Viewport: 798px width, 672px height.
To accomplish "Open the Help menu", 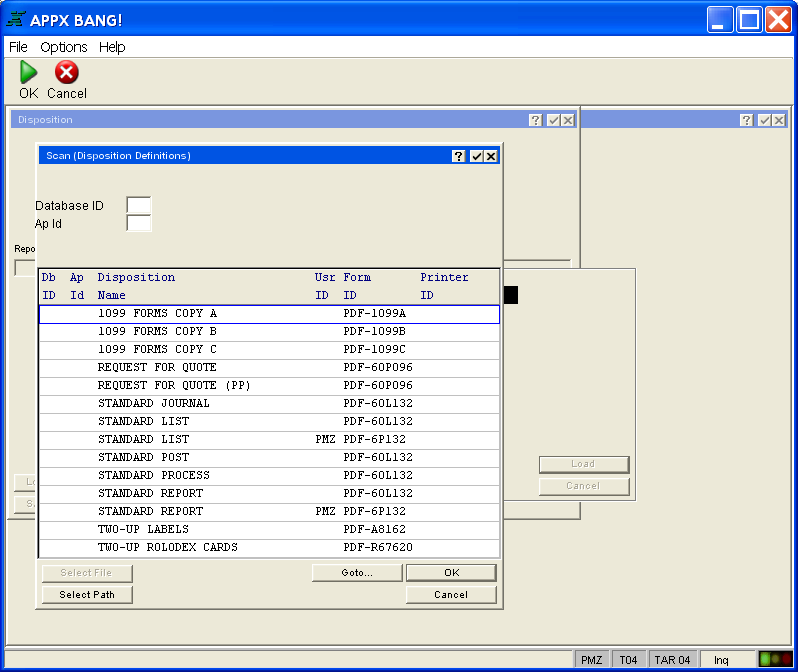I will click(112, 47).
